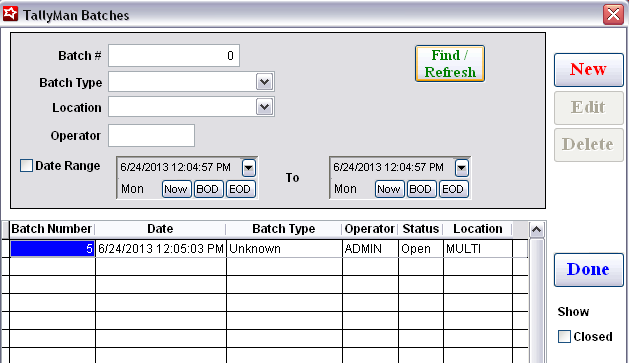Click the end date text 6/24/2013 12:04:57 PM
The image size is (629, 363).
tap(389, 167)
